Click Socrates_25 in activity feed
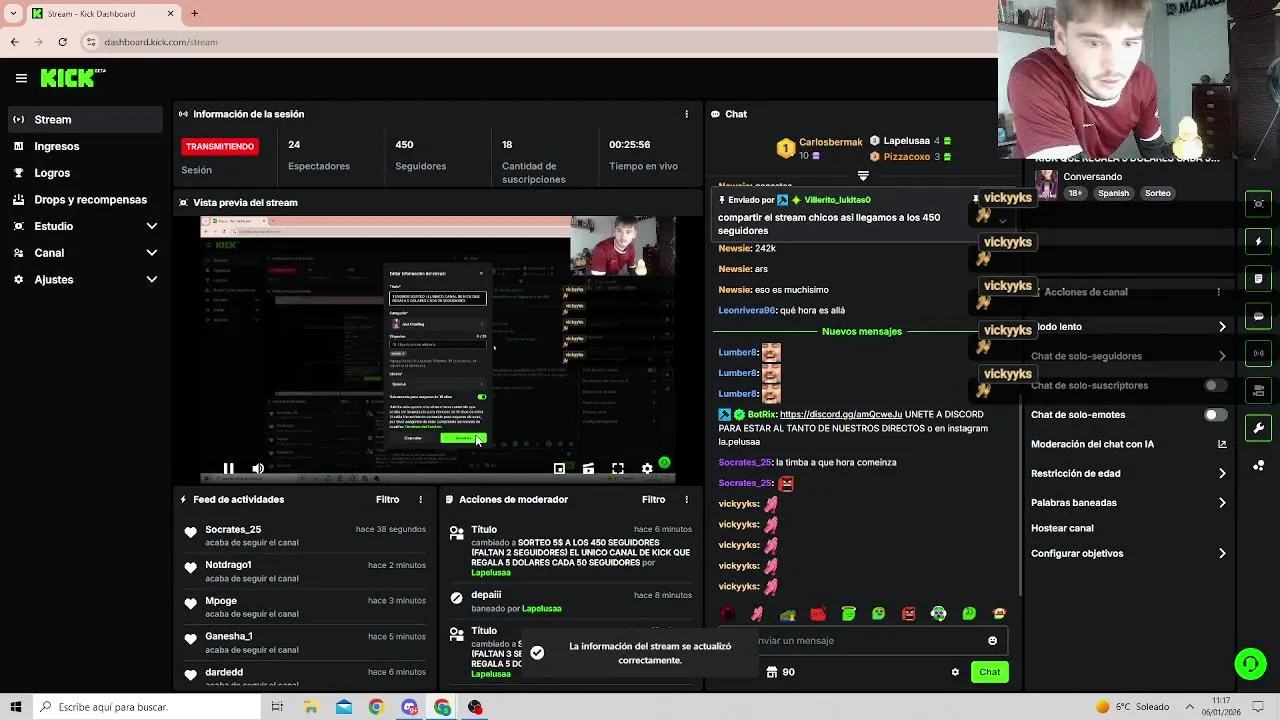 [233, 530]
